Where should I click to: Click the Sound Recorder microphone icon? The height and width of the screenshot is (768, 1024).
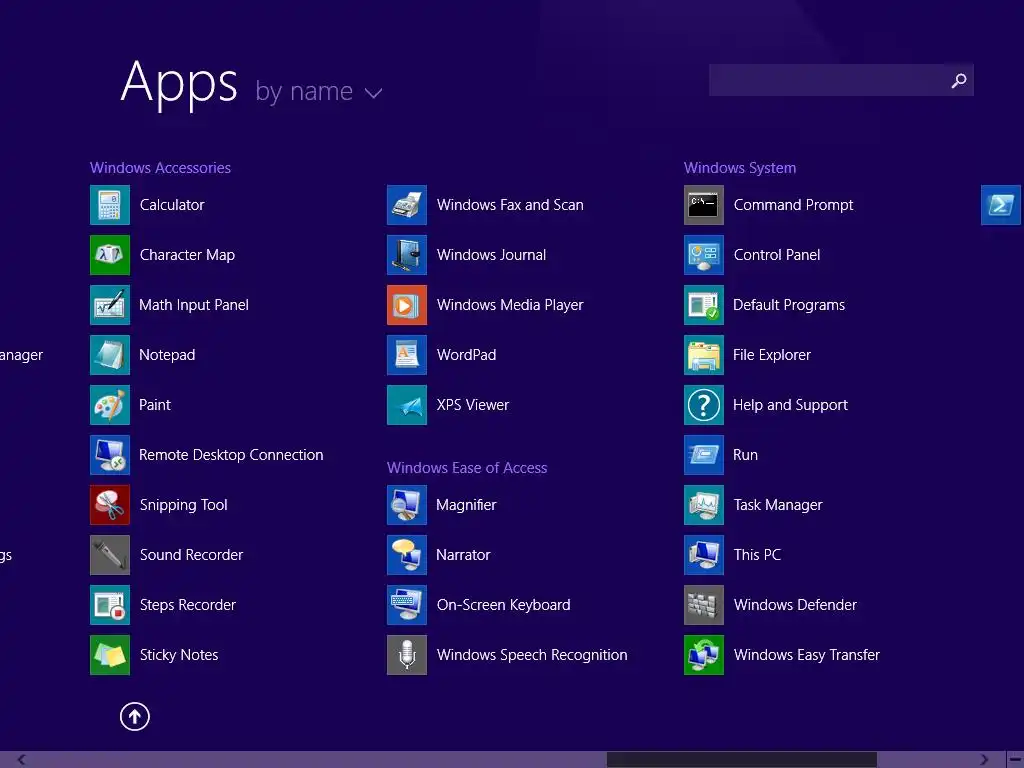click(x=110, y=555)
